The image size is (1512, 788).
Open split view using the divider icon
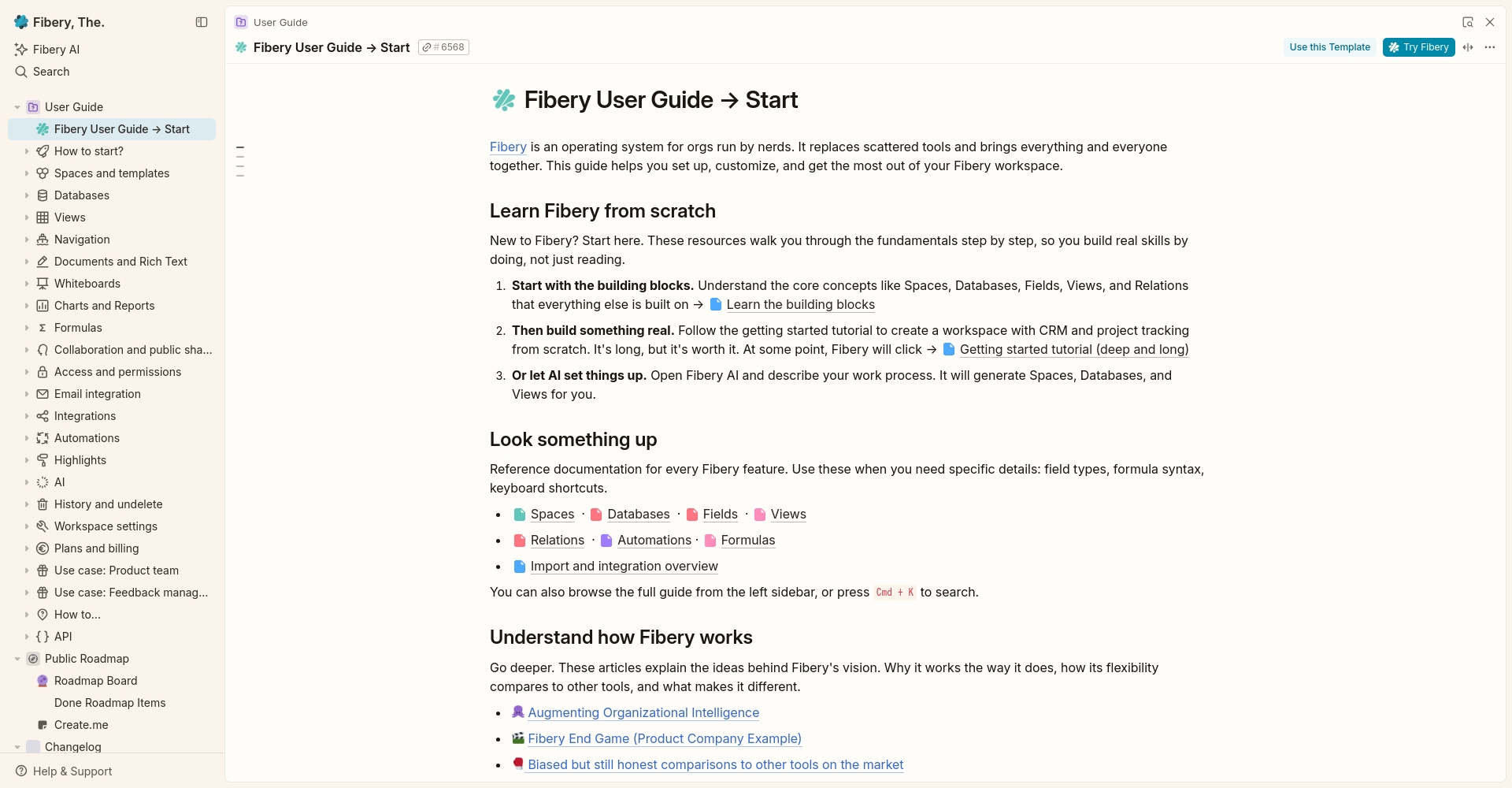[1469, 47]
